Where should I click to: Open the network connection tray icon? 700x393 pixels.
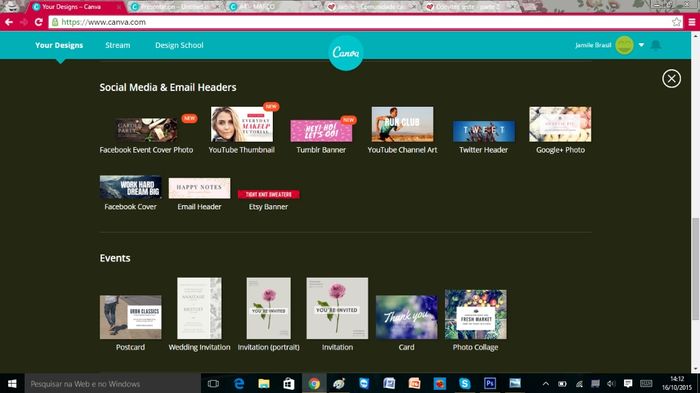(x=579, y=384)
